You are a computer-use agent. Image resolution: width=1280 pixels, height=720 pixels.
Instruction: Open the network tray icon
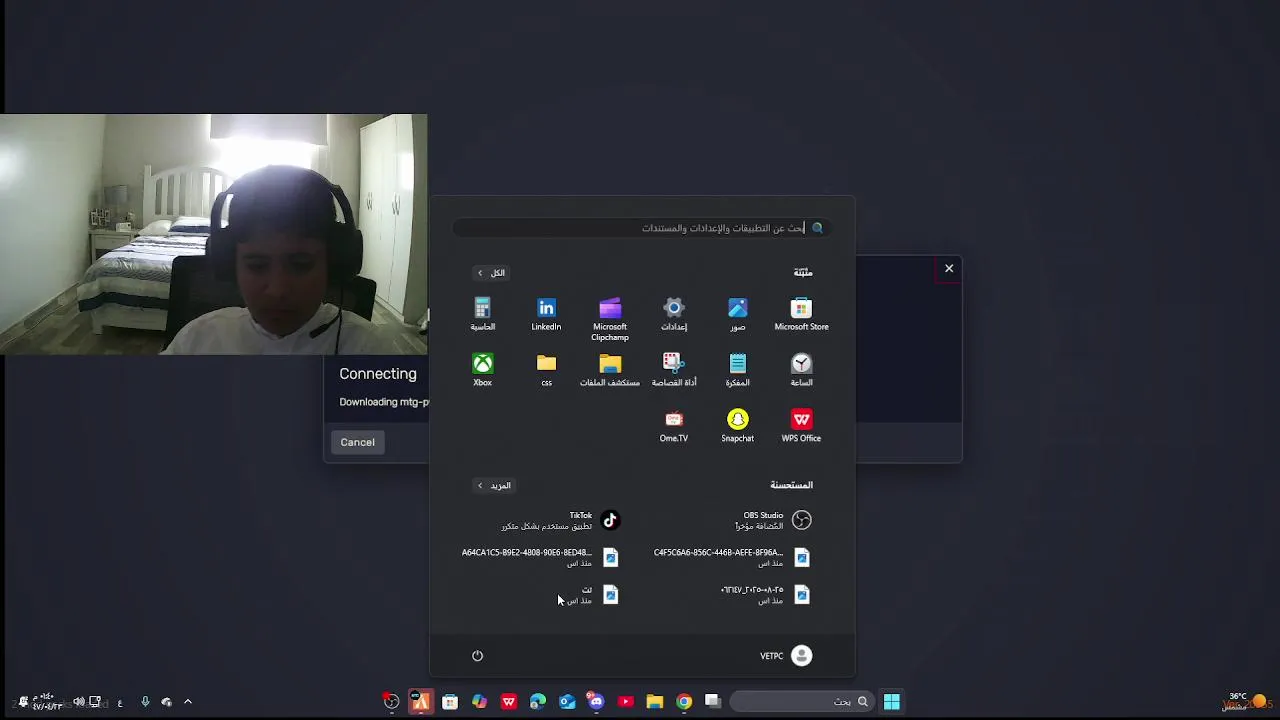95,702
